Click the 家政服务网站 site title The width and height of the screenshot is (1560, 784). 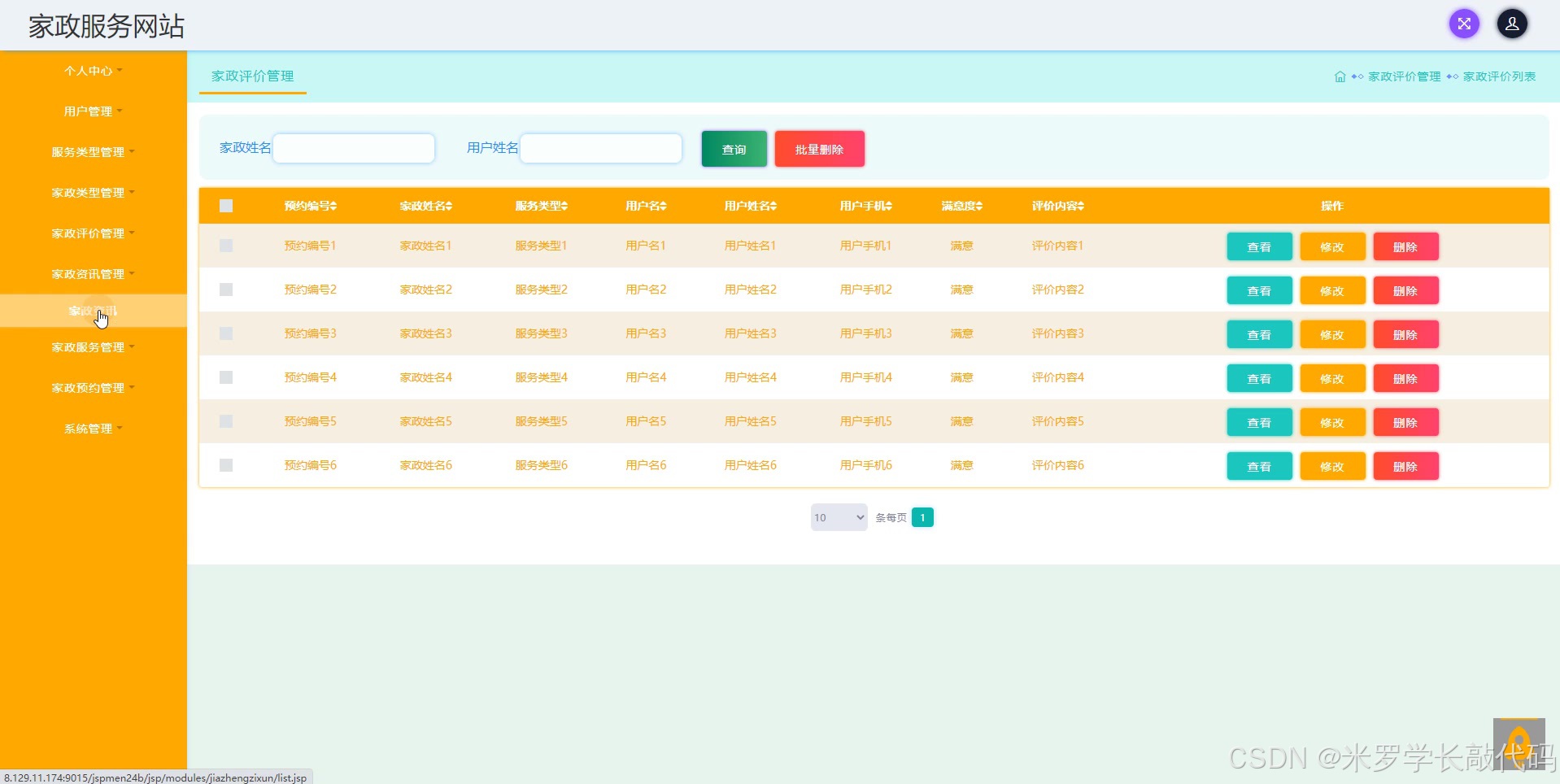click(107, 26)
